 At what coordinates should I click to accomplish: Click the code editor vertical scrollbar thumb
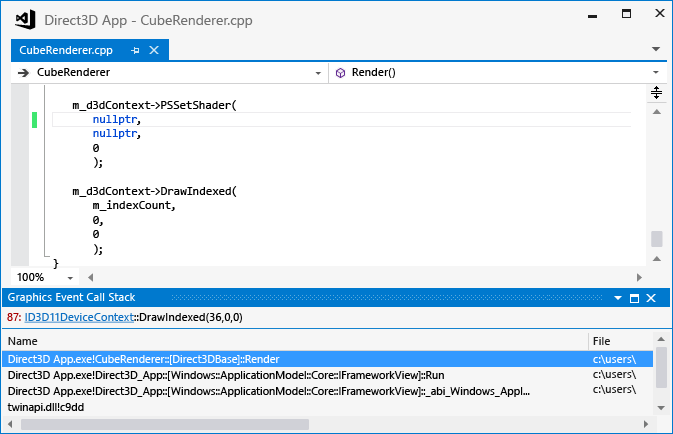(656, 239)
